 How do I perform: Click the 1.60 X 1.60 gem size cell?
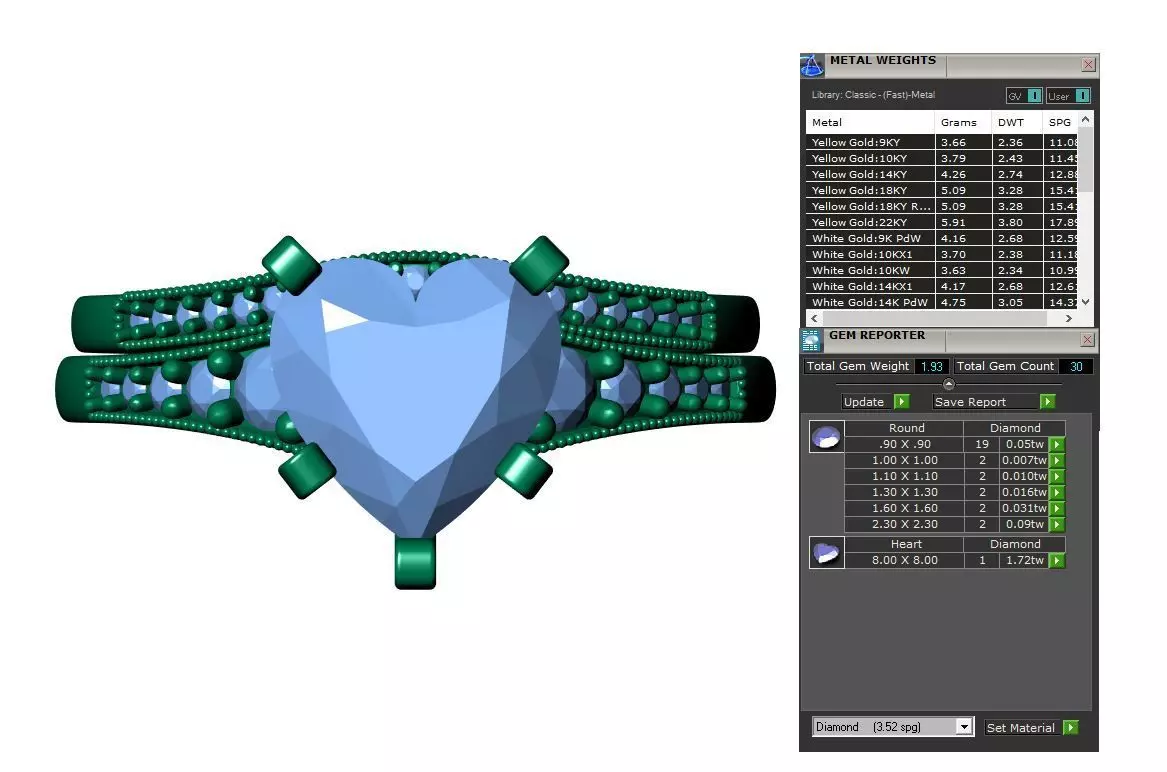pyautogui.click(x=904, y=508)
